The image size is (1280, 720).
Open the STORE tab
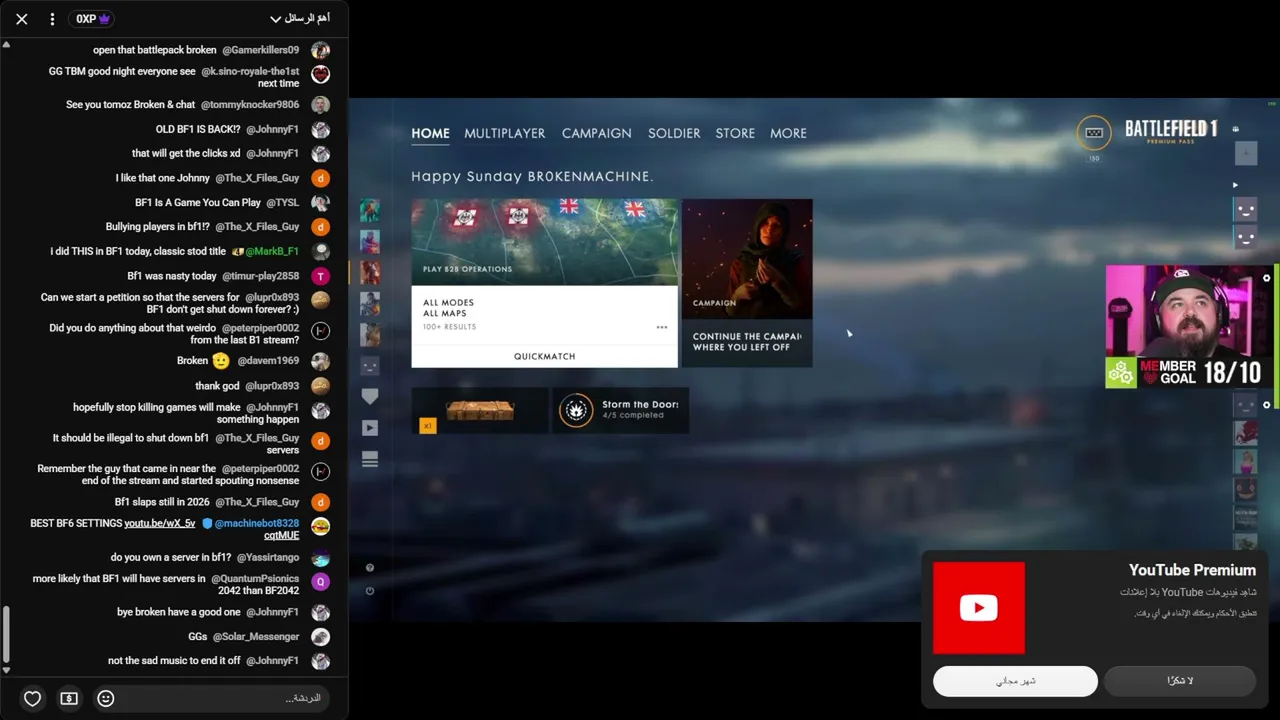(x=735, y=133)
